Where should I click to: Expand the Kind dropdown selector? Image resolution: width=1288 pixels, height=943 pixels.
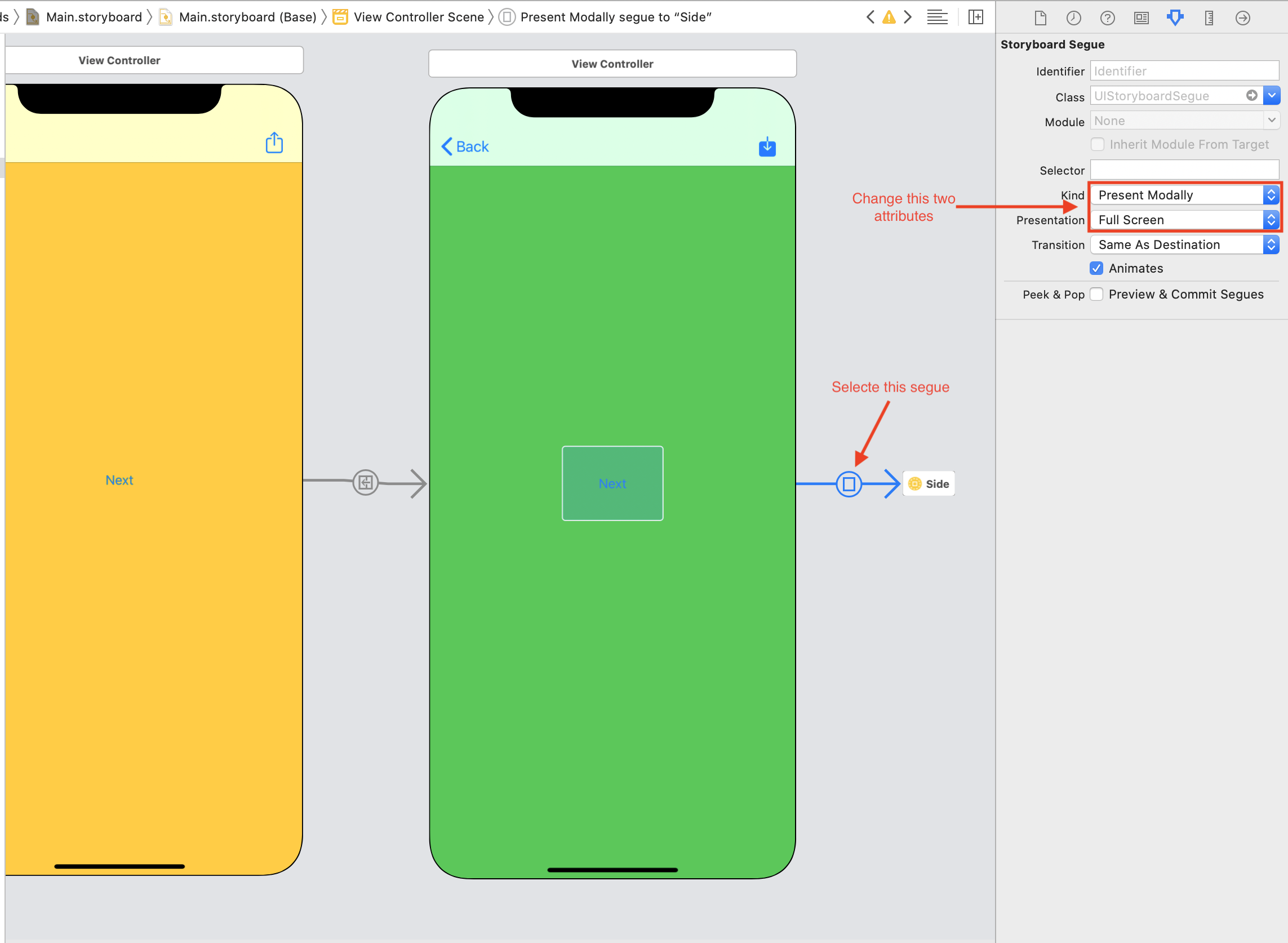click(x=1271, y=195)
